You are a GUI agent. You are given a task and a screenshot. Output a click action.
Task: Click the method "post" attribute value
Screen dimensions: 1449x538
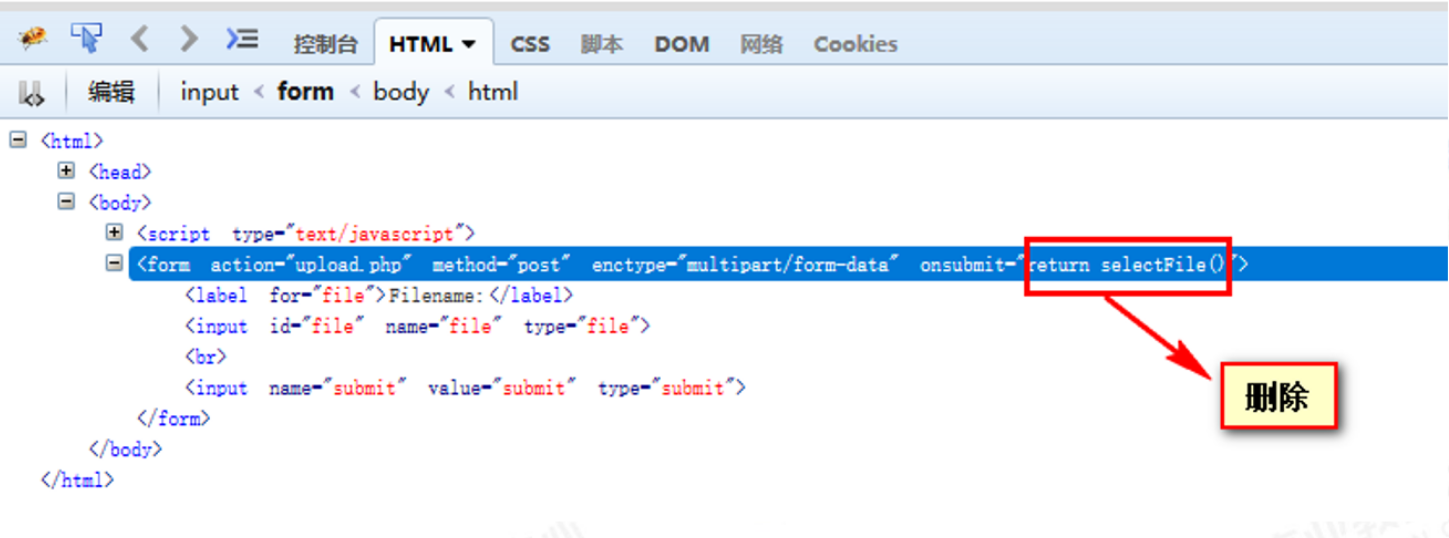539,265
